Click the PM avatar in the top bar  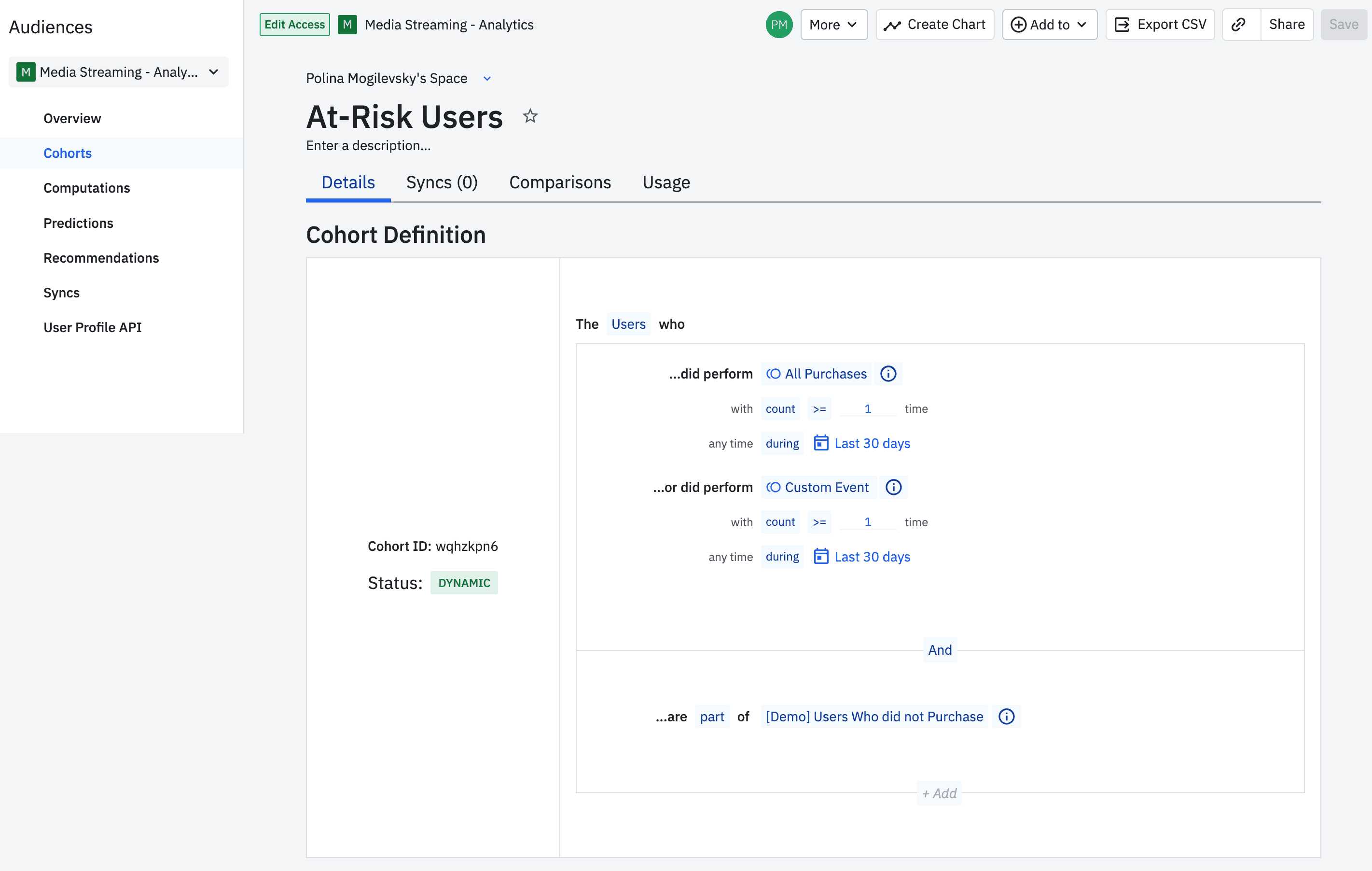point(779,25)
